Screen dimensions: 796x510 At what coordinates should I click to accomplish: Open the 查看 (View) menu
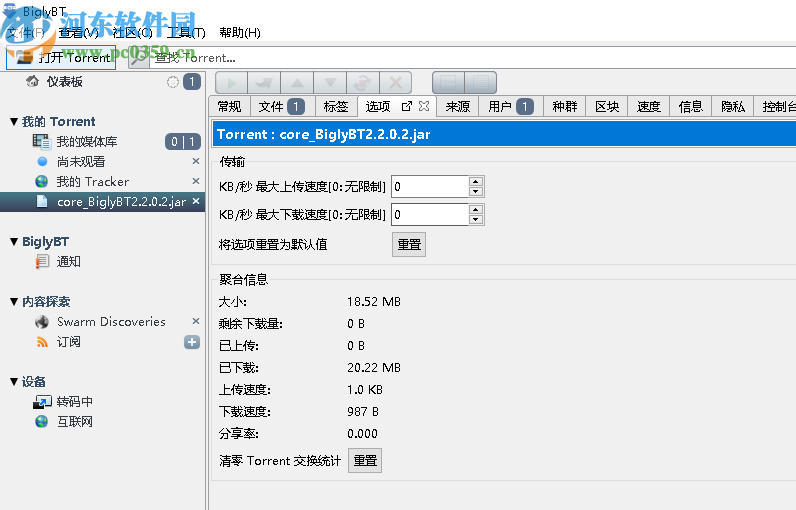pyautogui.click(x=78, y=33)
